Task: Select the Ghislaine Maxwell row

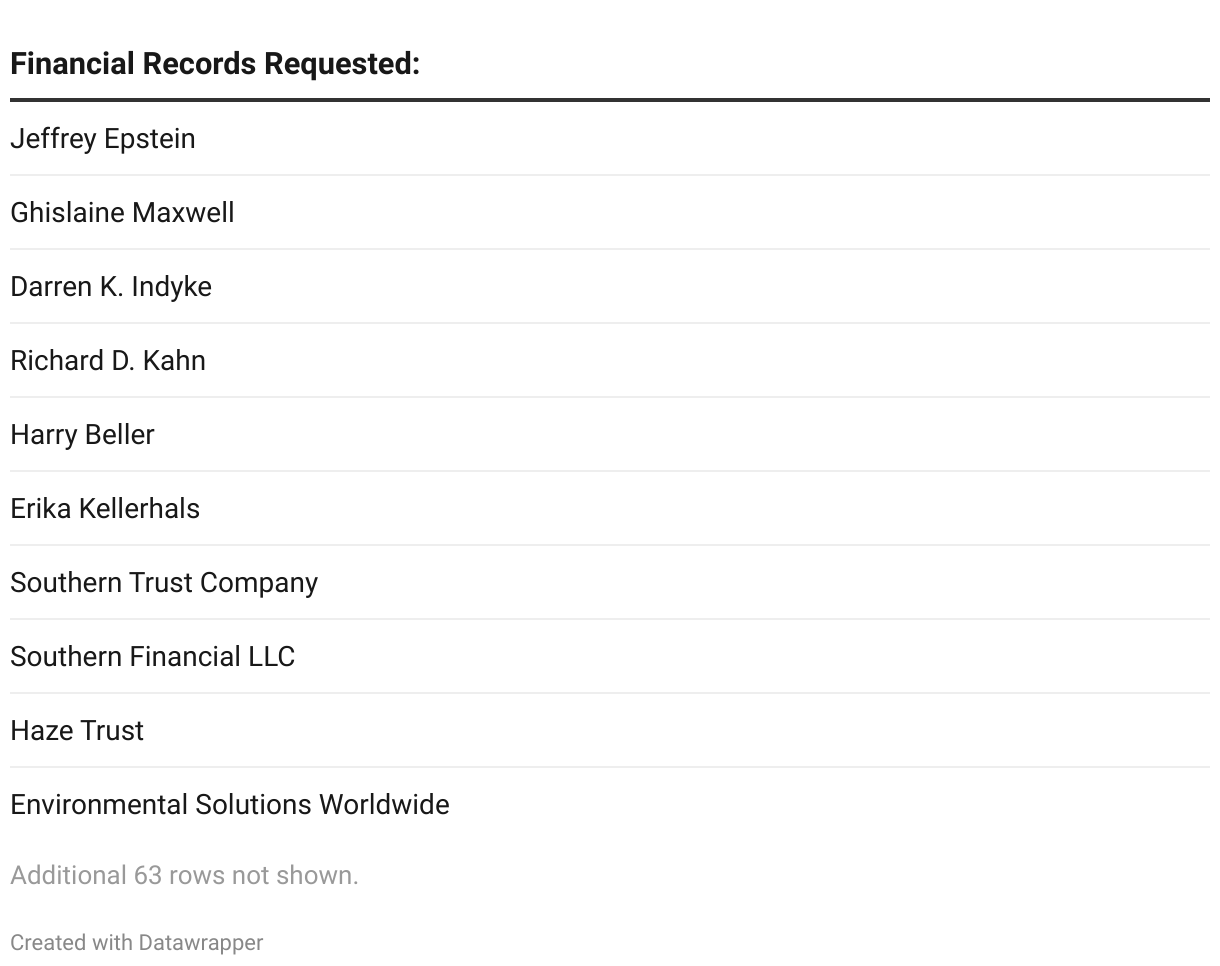Action: [x=122, y=213]
